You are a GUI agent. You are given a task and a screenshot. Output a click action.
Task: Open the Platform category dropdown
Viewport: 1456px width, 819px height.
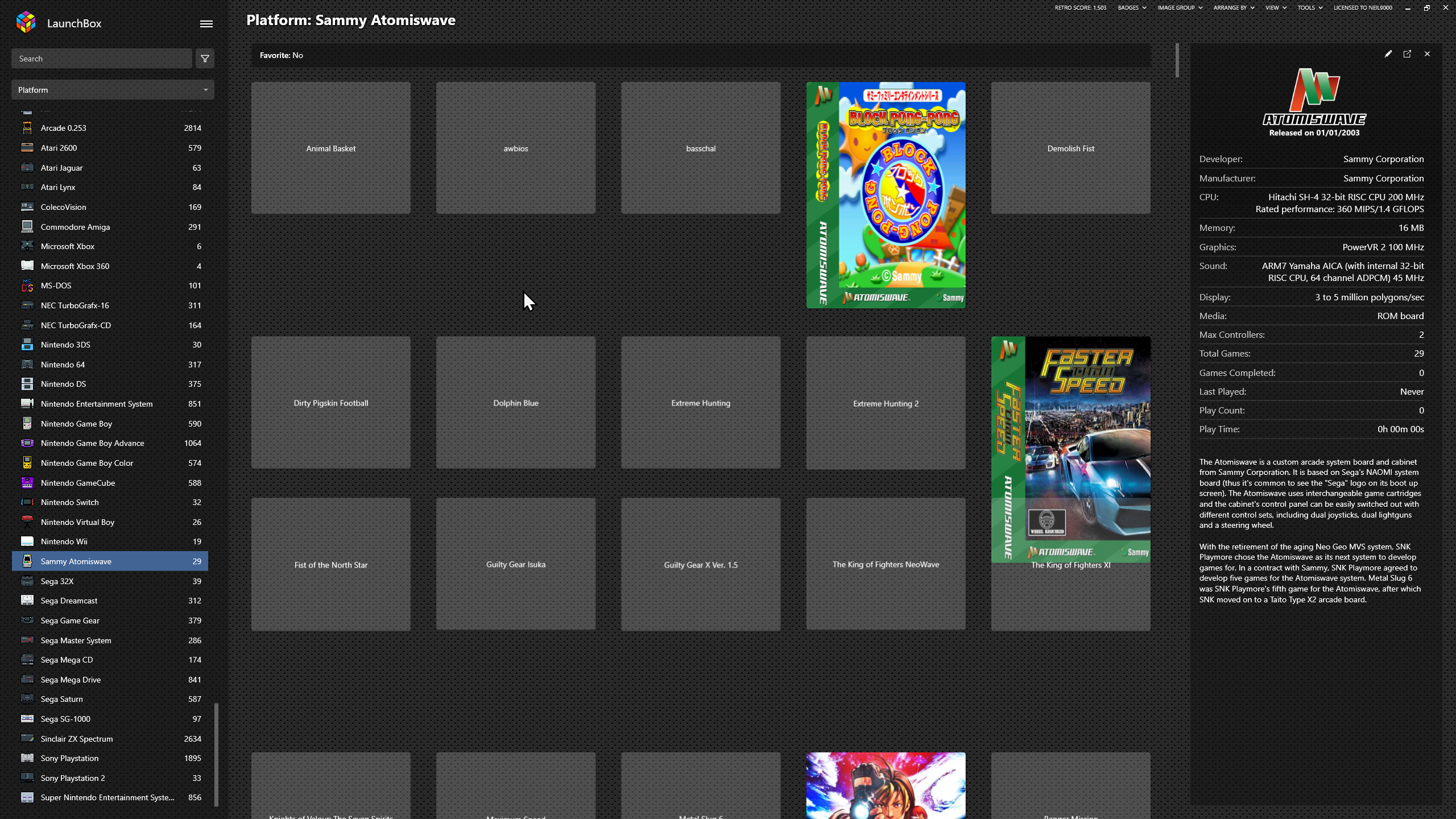click(x=113, y=90)
